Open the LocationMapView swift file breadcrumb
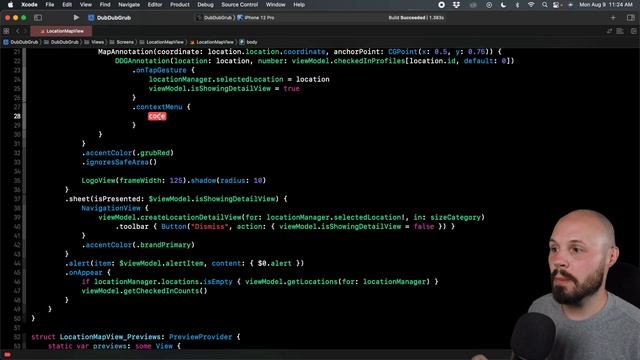 click(x=212, y=42)
